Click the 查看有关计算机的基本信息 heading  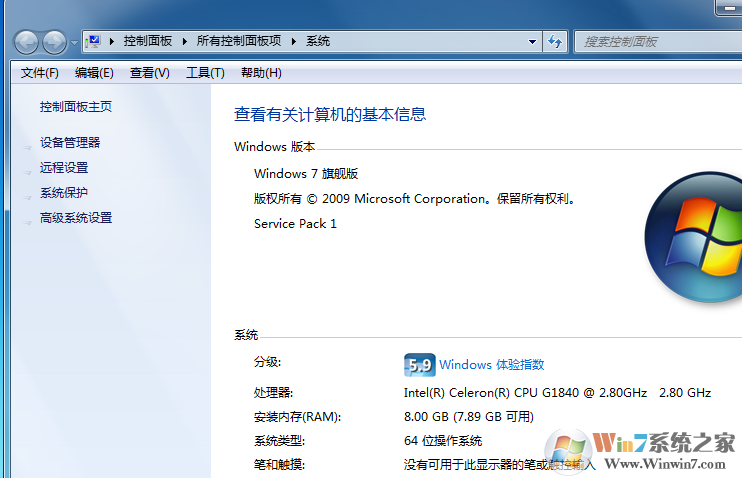[x=330, y=115]
